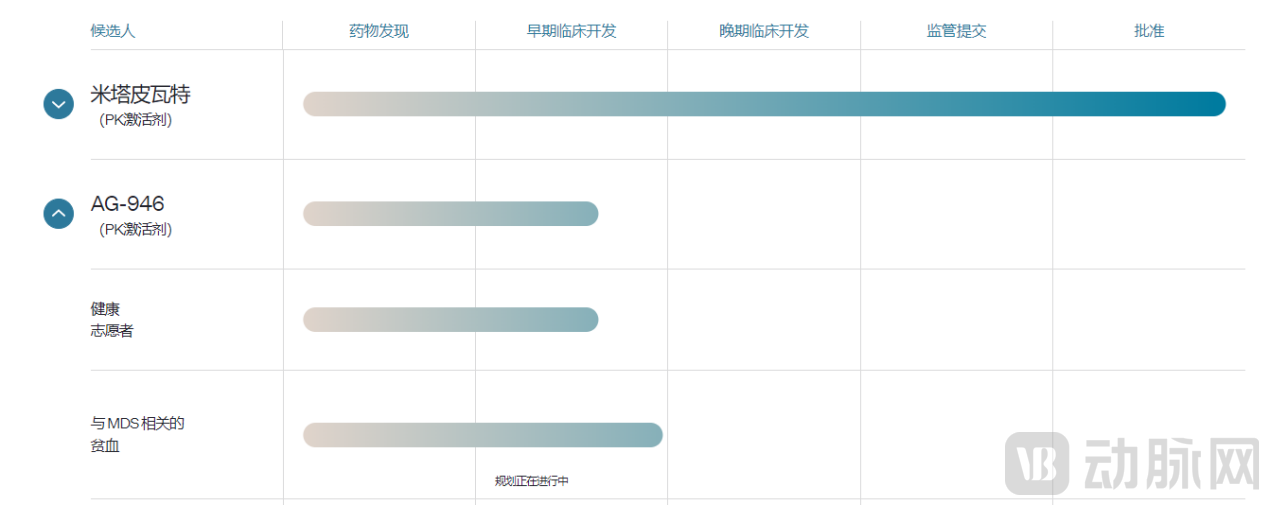This screenshot has width=1269, height=505.
Task: Click the 动脉网 watermark logo icon
Action: [1037, 464]
